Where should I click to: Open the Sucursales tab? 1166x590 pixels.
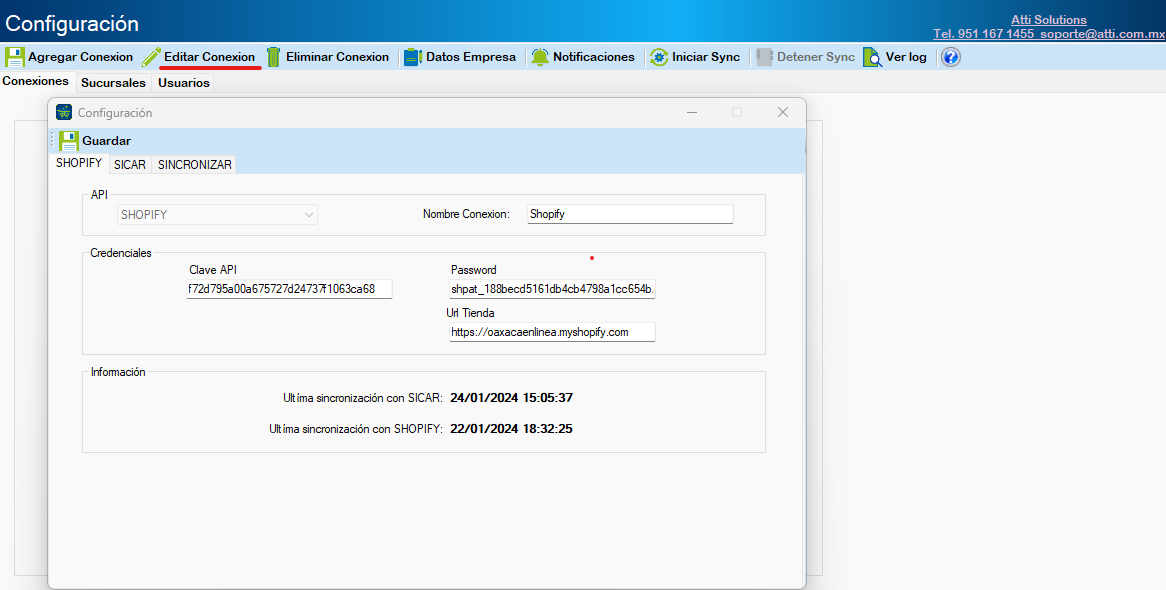point(113,83)
